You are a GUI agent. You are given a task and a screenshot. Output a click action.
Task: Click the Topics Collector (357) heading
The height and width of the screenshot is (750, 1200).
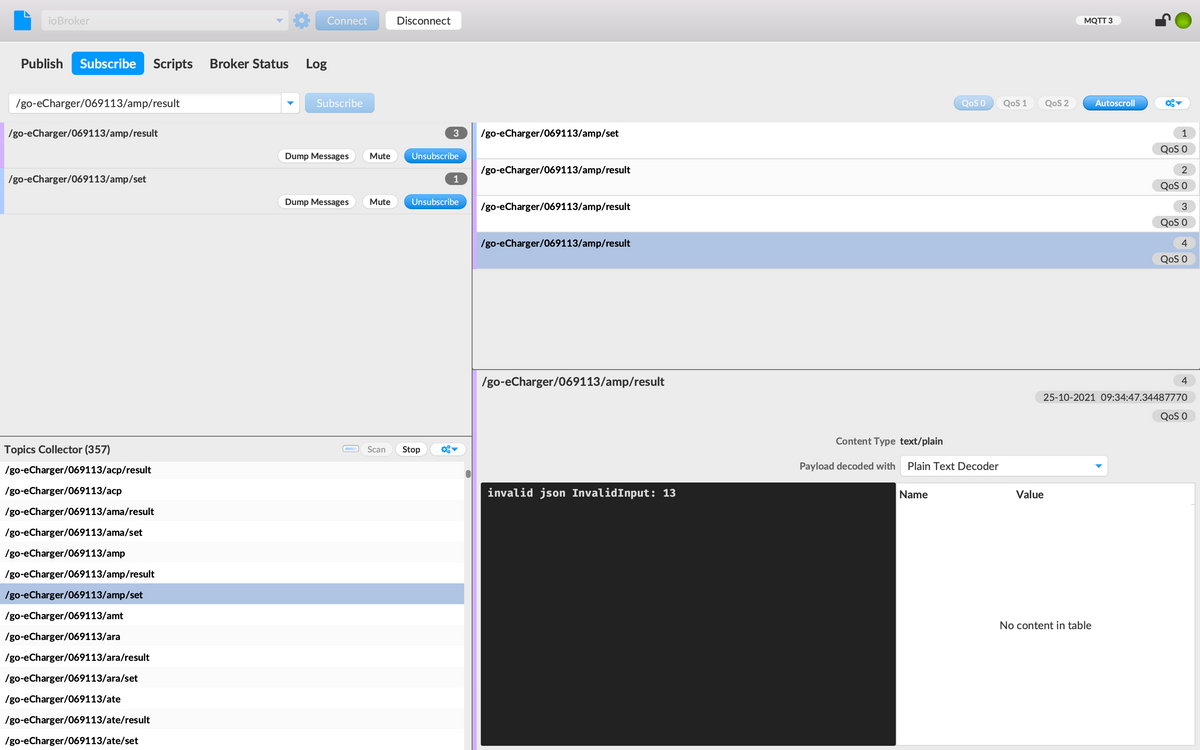pos(57,450)
